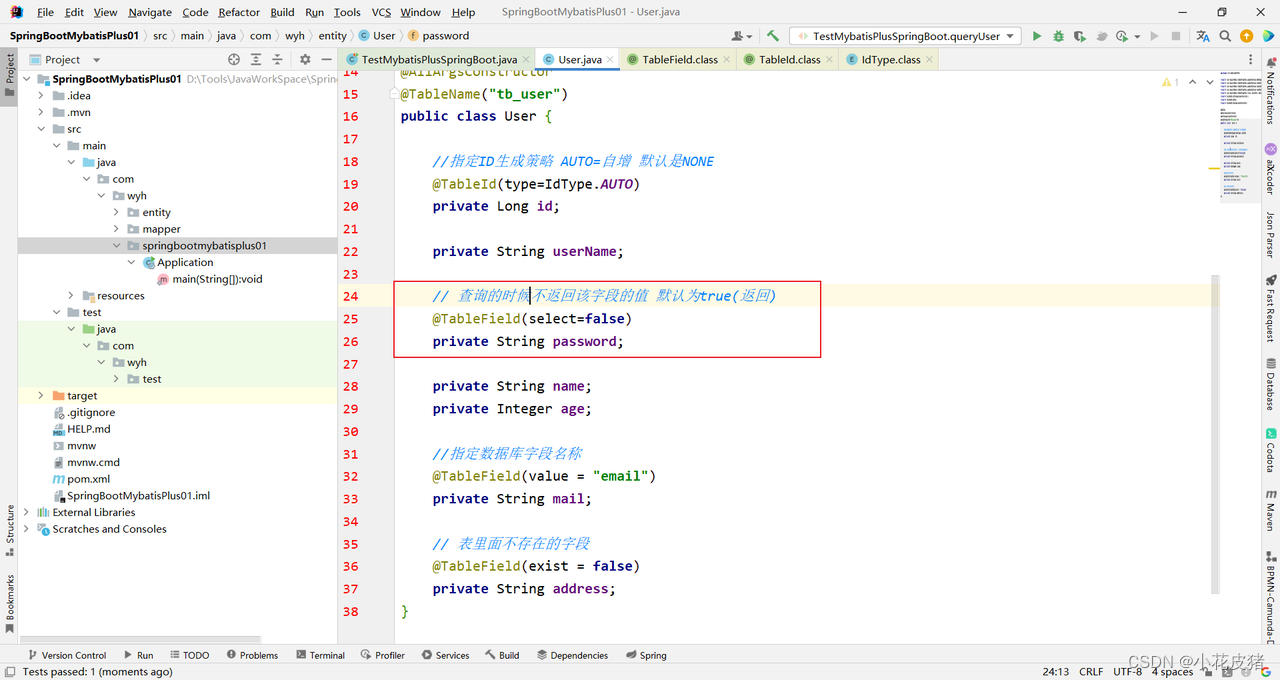Open Fast Request side panel
The height and width of the screenshot is (680, 1280).
(1271, 307)
